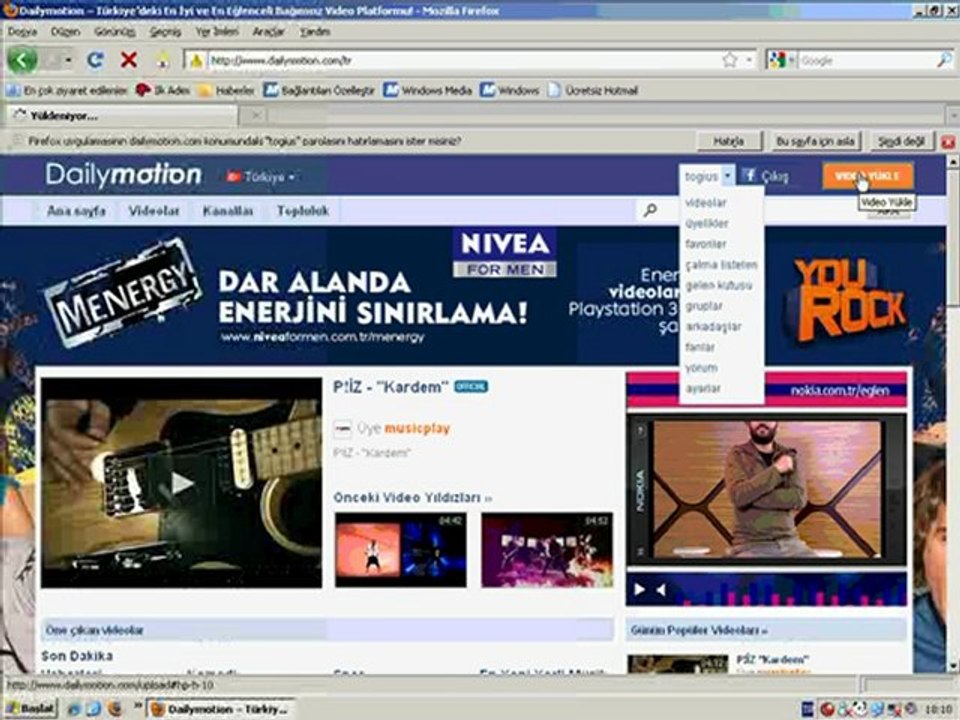The width and height of the screenshot is (960, 720).
Task: Select videolar in the user dropdown
Action: click(x=706, y=203)
